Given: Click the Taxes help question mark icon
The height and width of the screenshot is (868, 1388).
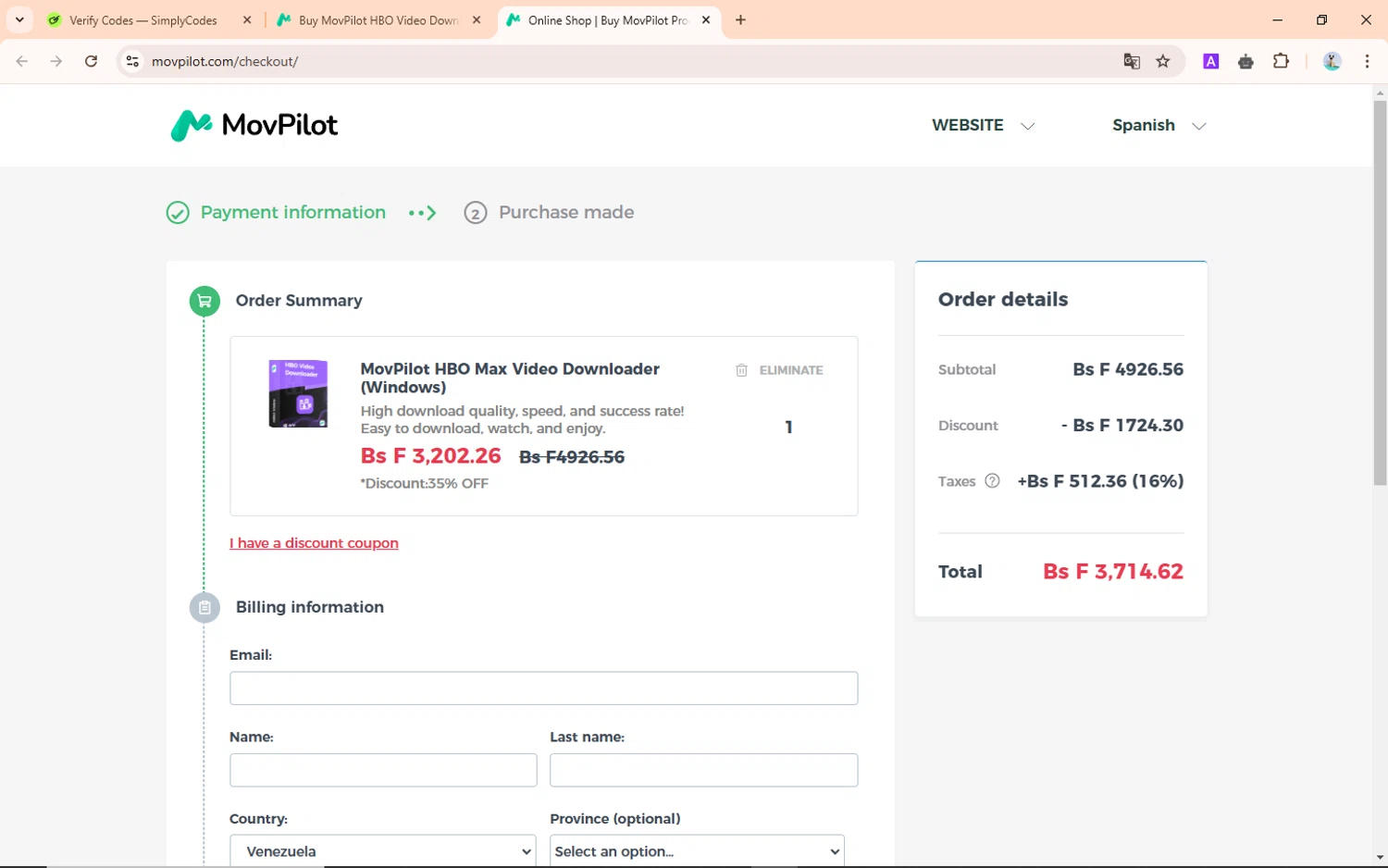Looking at the screenshot, I should [x=992, y=481].
